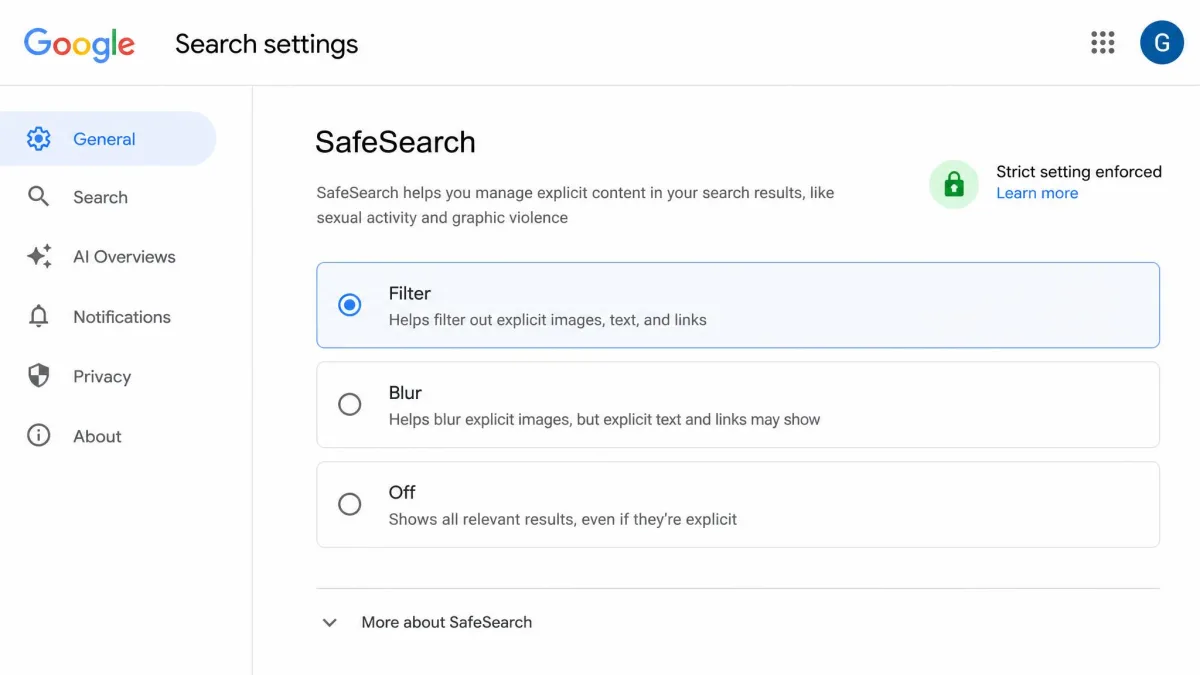Click the About info icon

point(38,436)
